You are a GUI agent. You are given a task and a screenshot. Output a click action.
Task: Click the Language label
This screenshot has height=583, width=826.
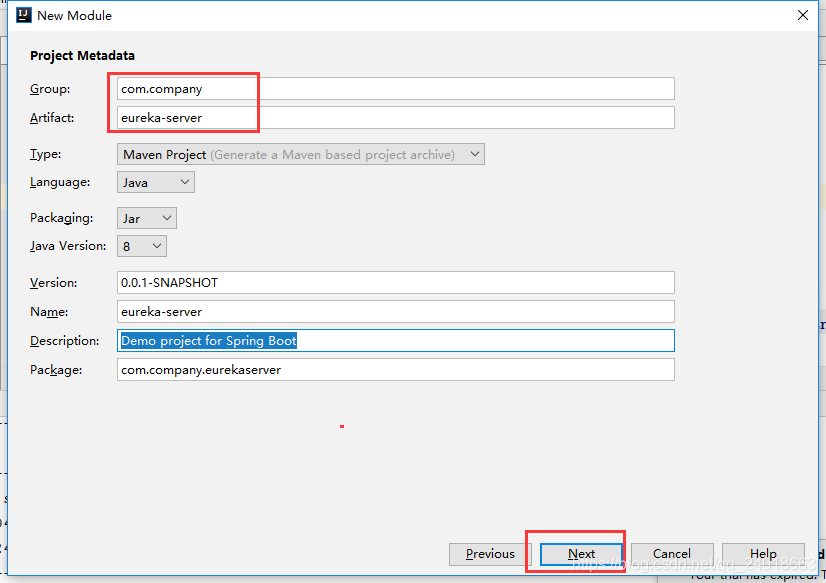(x=60, y=182)
